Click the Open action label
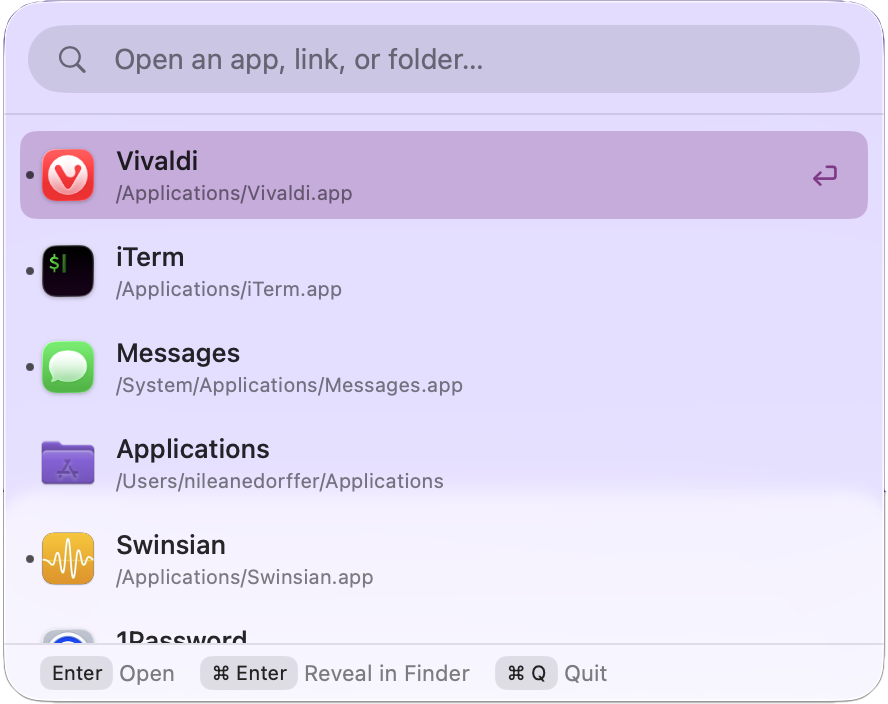Viewport: 888px width, 704px height. tap(147, 673)
